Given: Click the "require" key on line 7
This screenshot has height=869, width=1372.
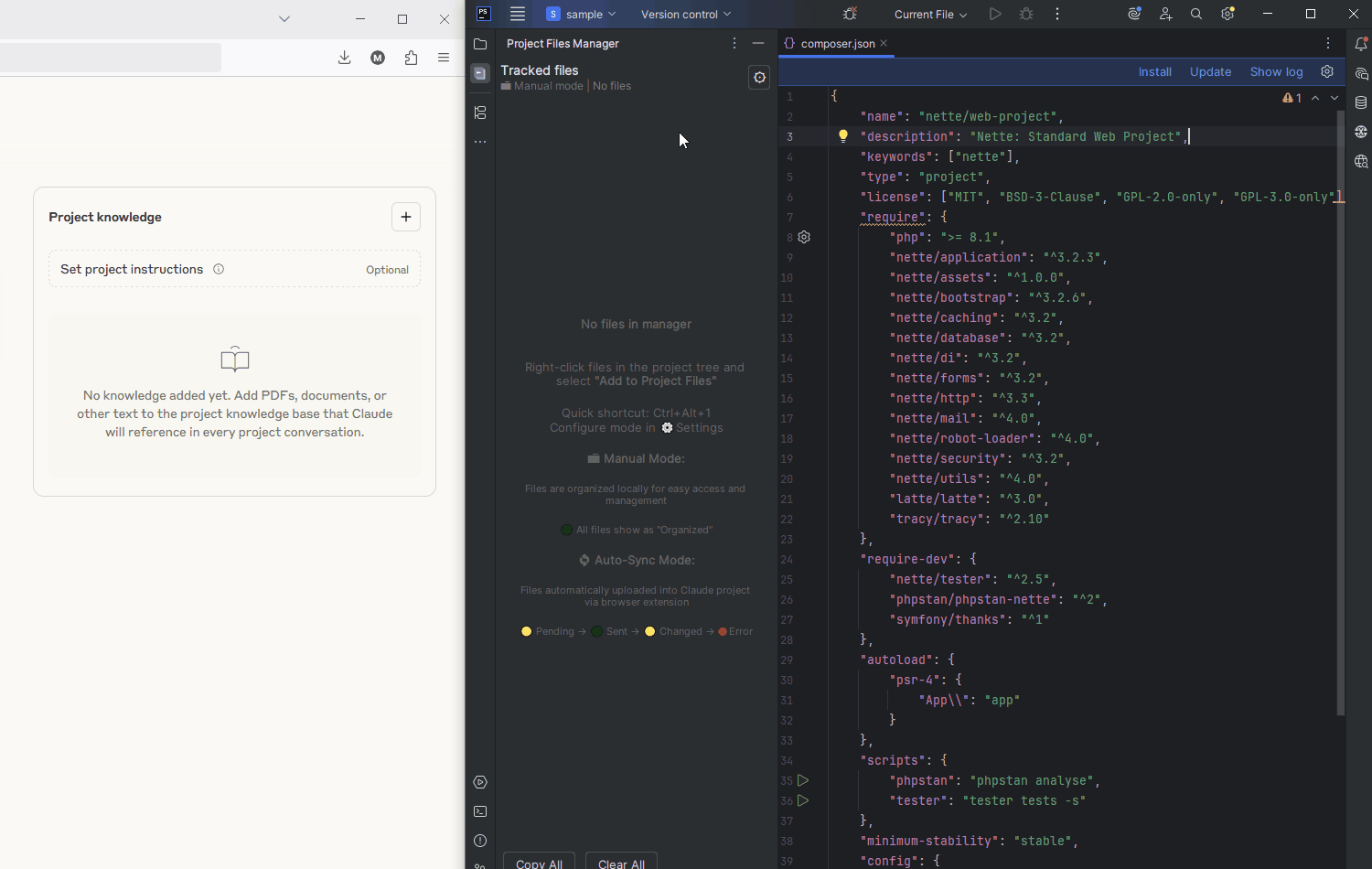Looking at the screenshot, I should (x=893, y=217).
